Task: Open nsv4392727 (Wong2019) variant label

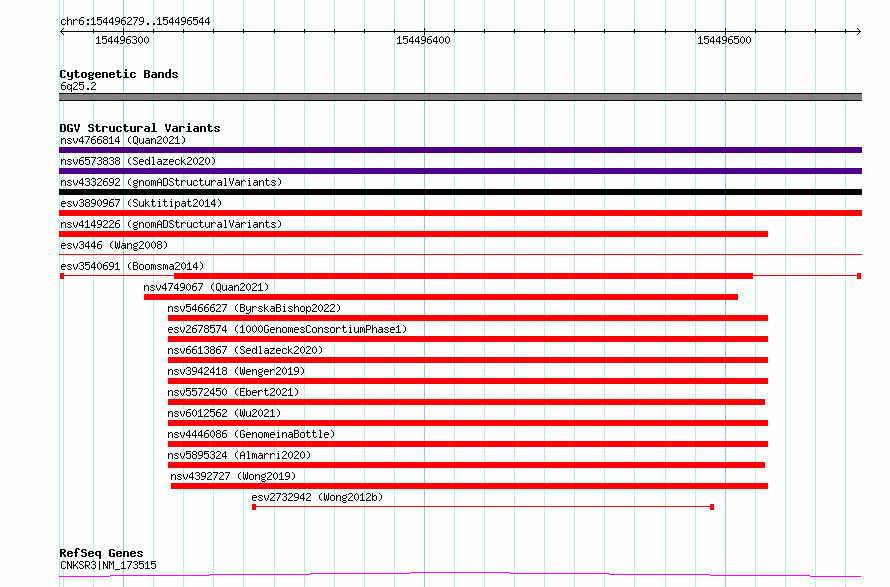Action: pos(233,476)
